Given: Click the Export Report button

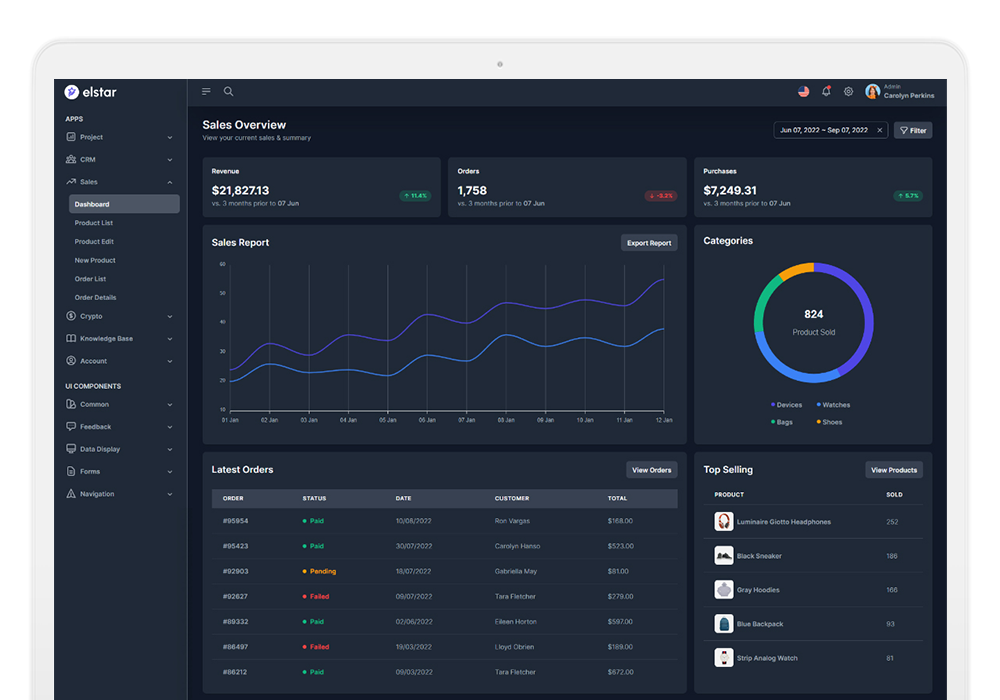Looking at the screenshot, I should pyautogui.click(x=648, y=242).
